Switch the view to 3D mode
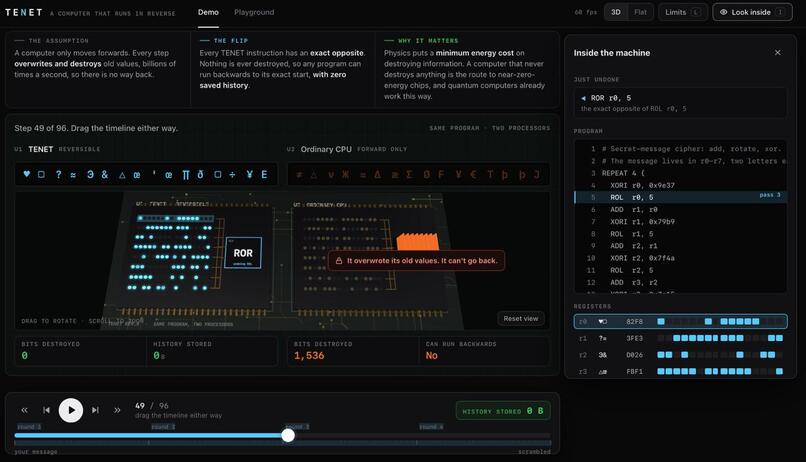Image resolution: width=806 pixels, height=462 pixels. (616, 12)
